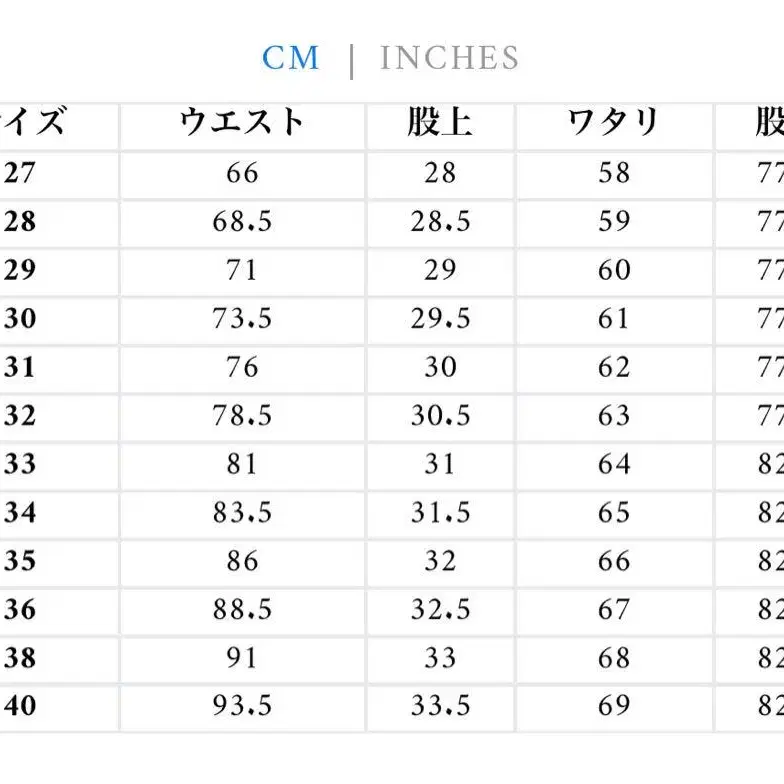Click the ウエスト value 66
Screen dimensions: 784x784
click(x=242, y=173)
